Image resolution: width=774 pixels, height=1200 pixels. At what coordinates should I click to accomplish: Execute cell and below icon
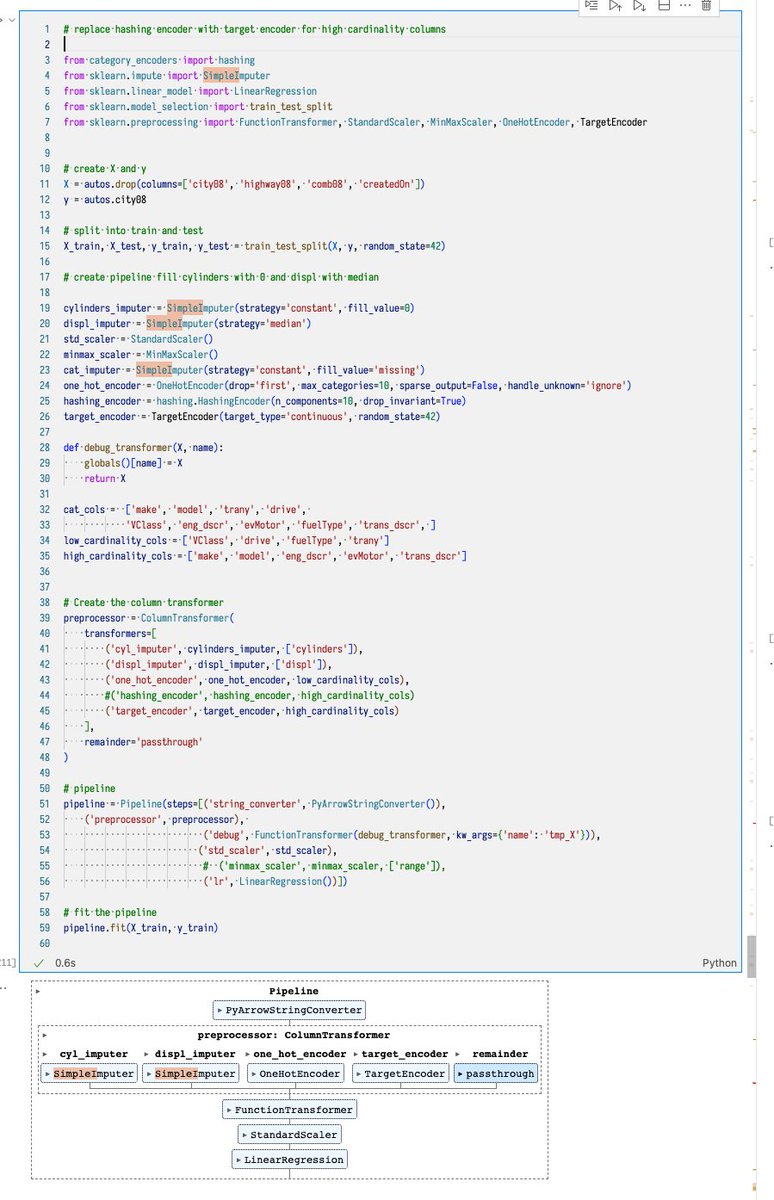(639, 6)
